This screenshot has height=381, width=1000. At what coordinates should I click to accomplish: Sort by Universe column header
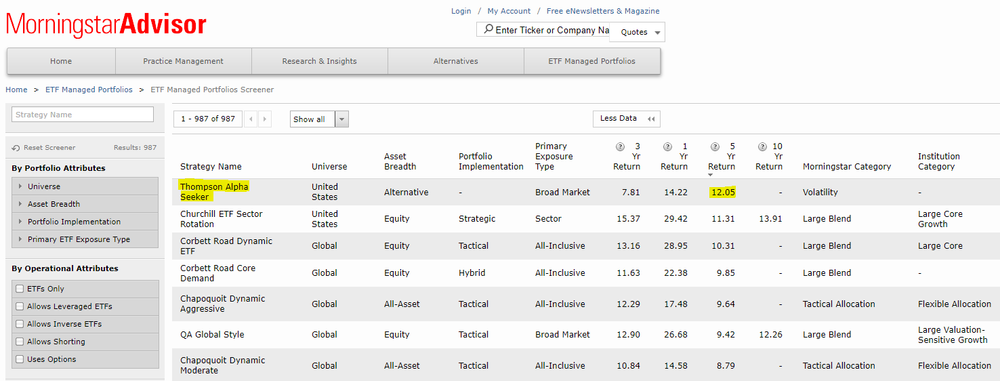[x=329, y=167]
